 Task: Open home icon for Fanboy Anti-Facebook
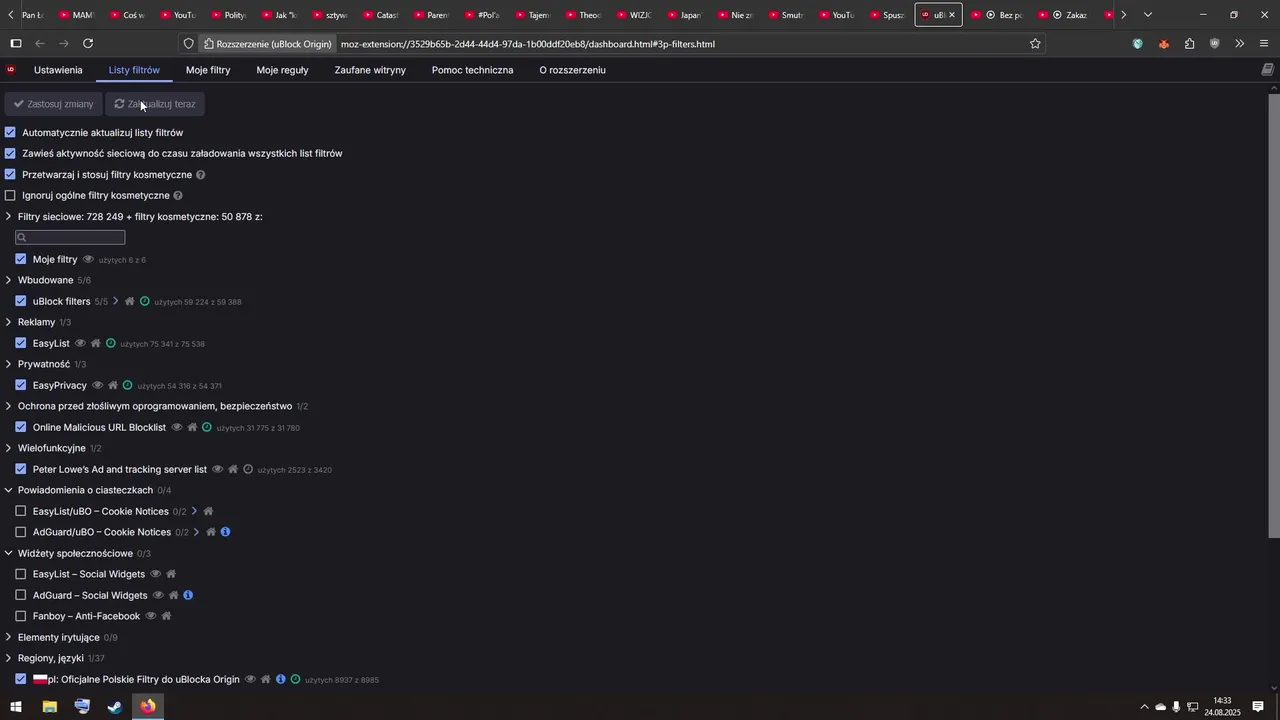click(x=166, y=617)
